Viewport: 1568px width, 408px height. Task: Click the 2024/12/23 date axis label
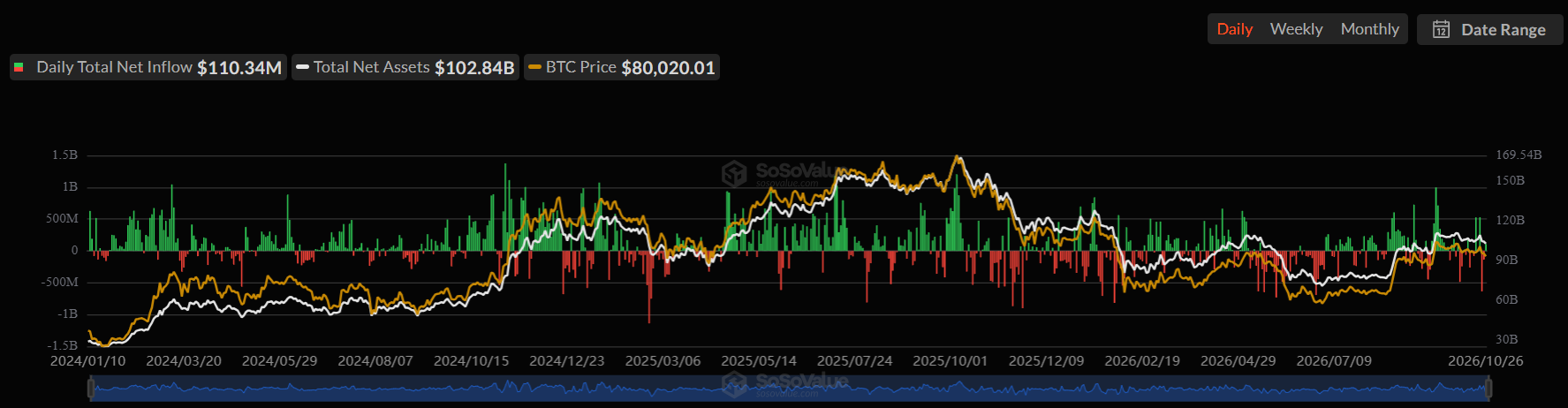(x=567, y=360)
